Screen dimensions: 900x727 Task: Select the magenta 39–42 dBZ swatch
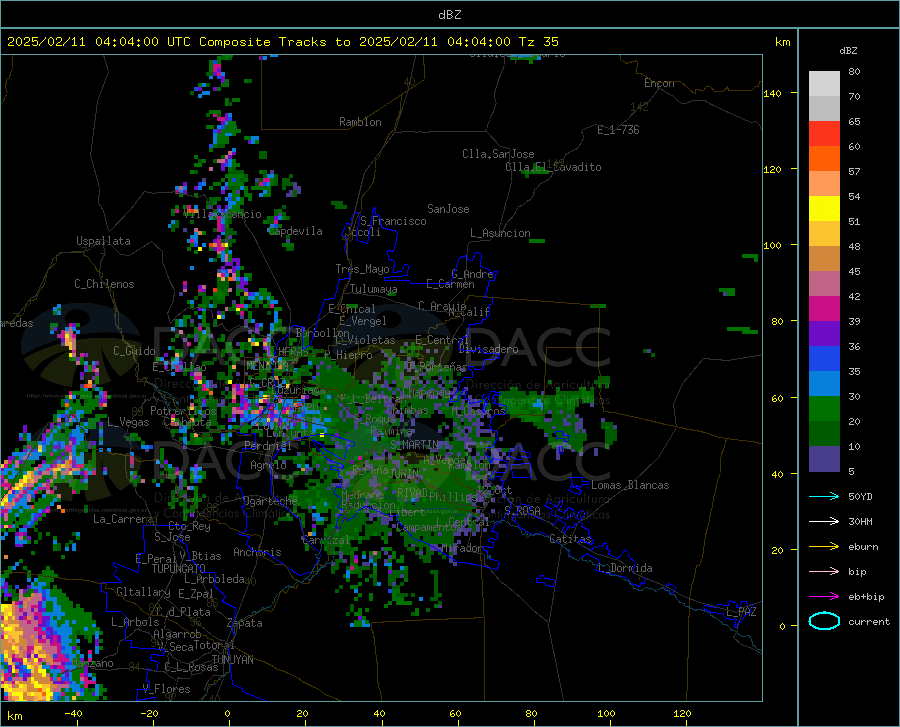(824, 309)
